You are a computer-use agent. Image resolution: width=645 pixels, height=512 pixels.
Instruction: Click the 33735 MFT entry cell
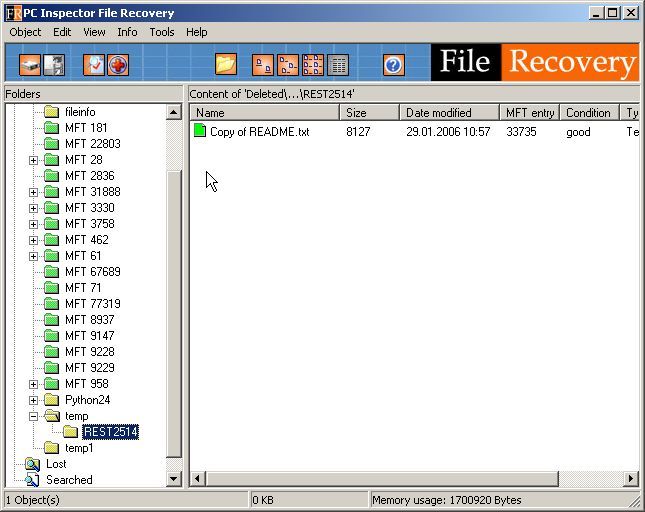[521, 132]
